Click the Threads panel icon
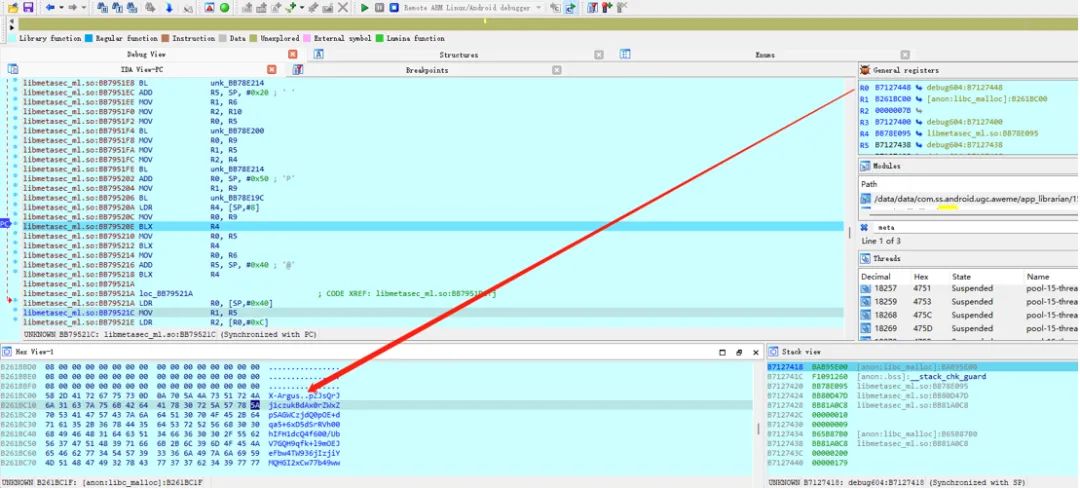This screenshot has width=1080, height=488. 865,258
